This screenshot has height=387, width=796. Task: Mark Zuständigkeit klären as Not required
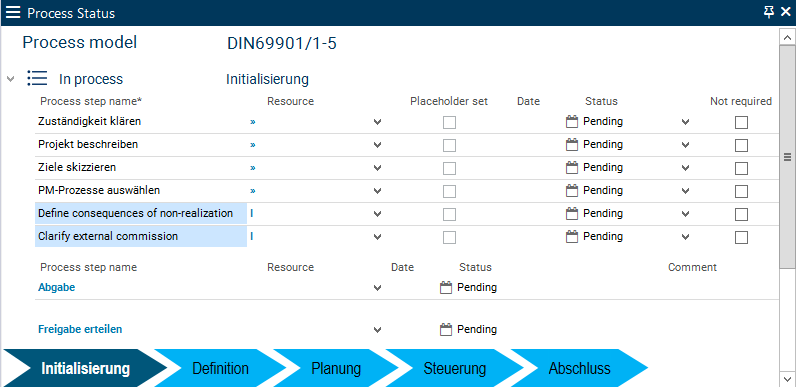pyautogui.click(x=742, y=122)
